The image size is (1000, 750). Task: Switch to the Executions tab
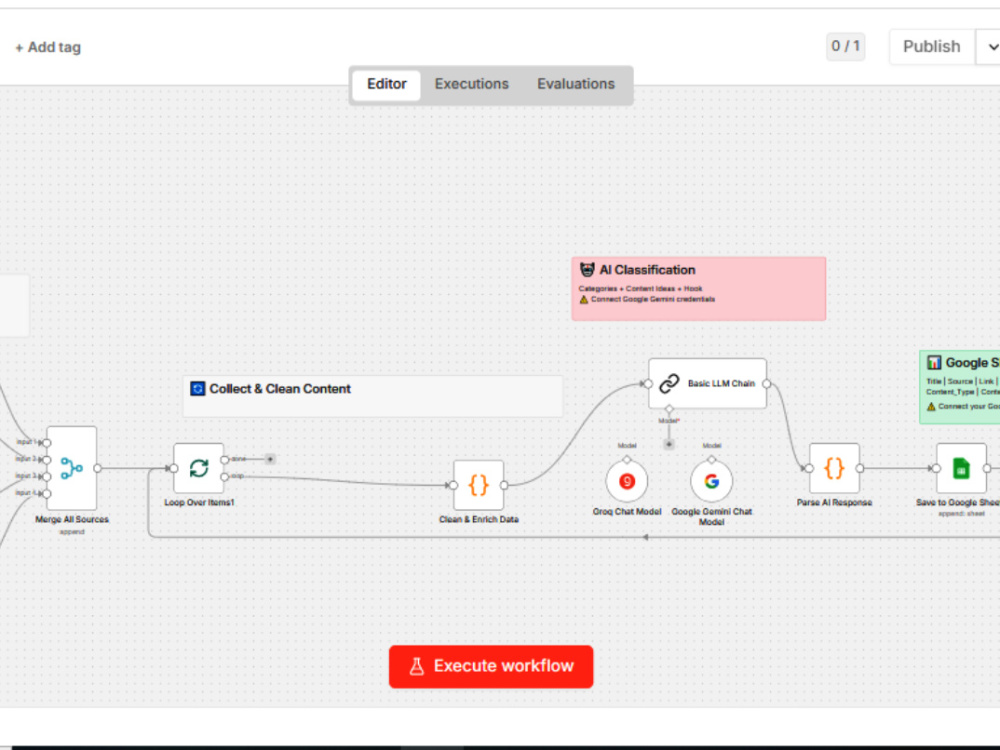coord(472,84)
